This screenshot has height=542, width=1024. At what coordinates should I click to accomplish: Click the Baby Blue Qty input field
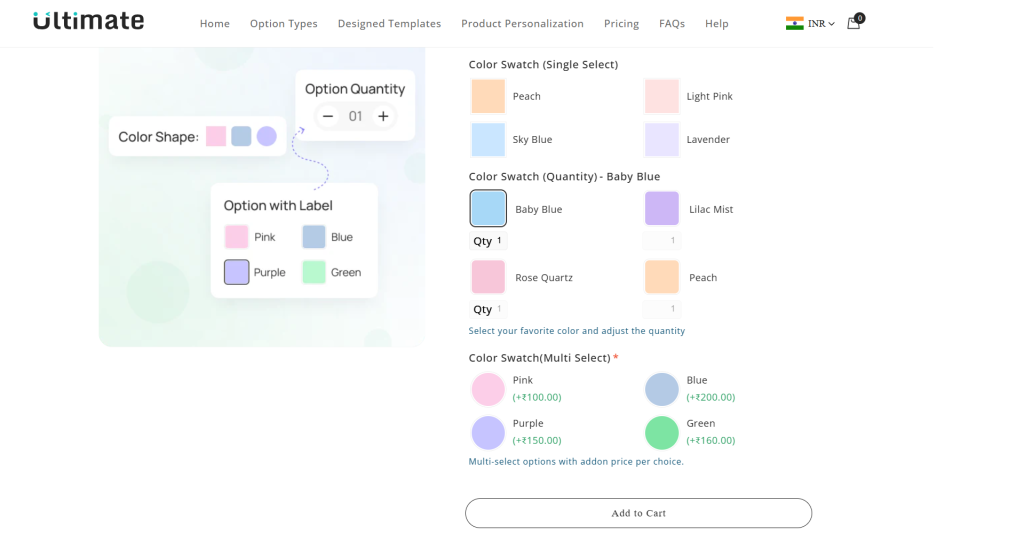coord(488,241)
